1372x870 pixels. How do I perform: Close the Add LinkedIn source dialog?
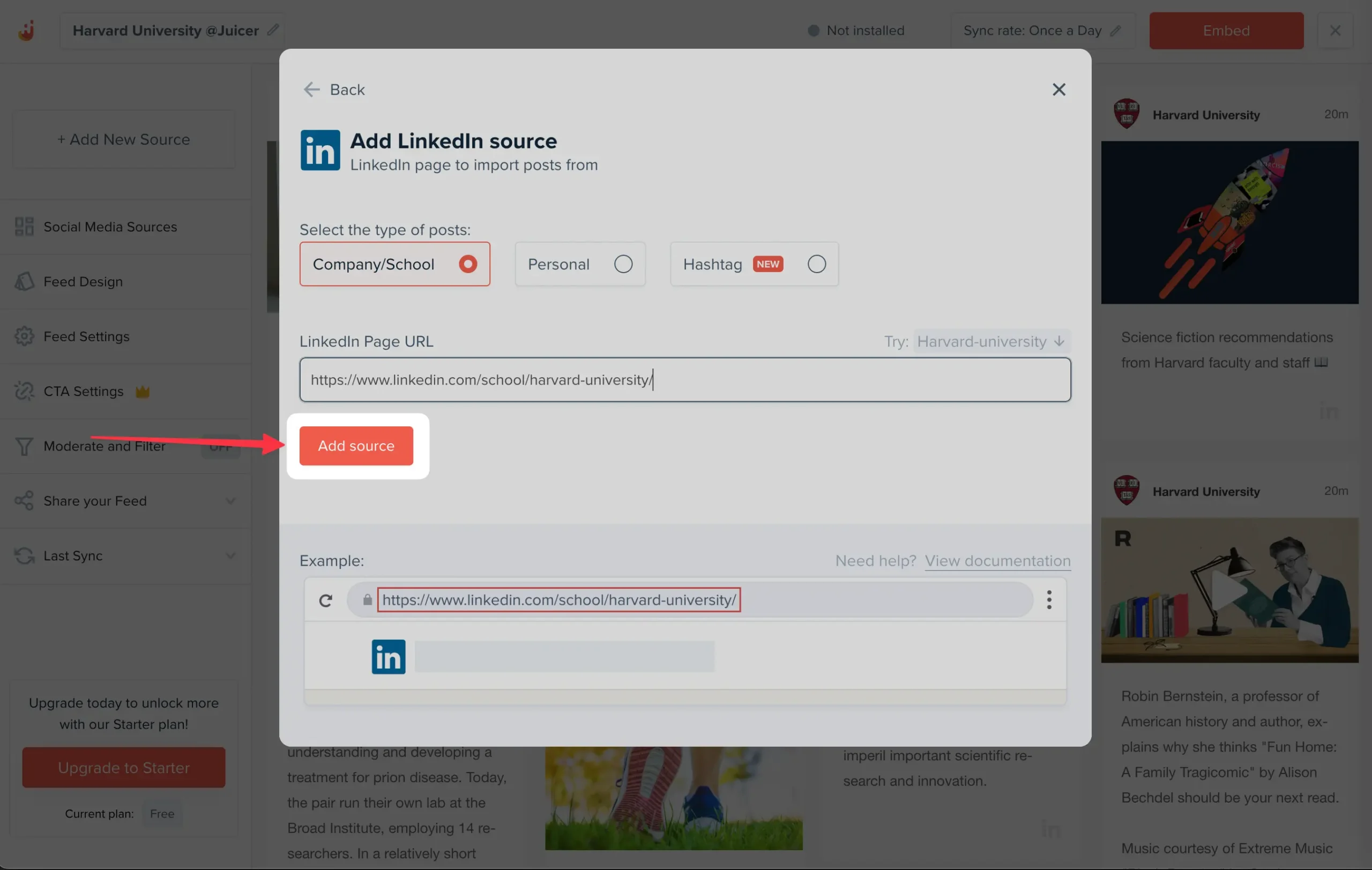click(x=1058, y=89)
